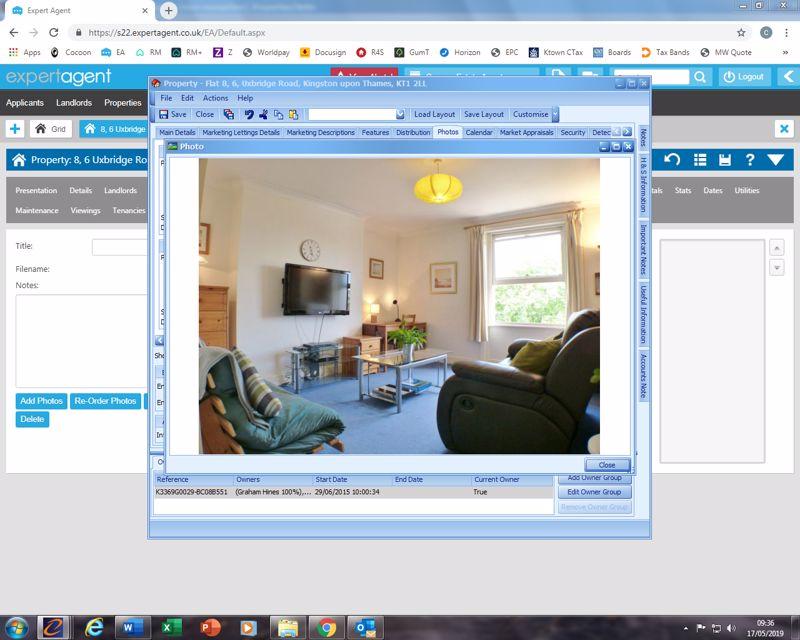Image resolution: width=800 pixels, height=640 pixels.
Task: Switch to the Calendar tab
Action: coord(479,132)
